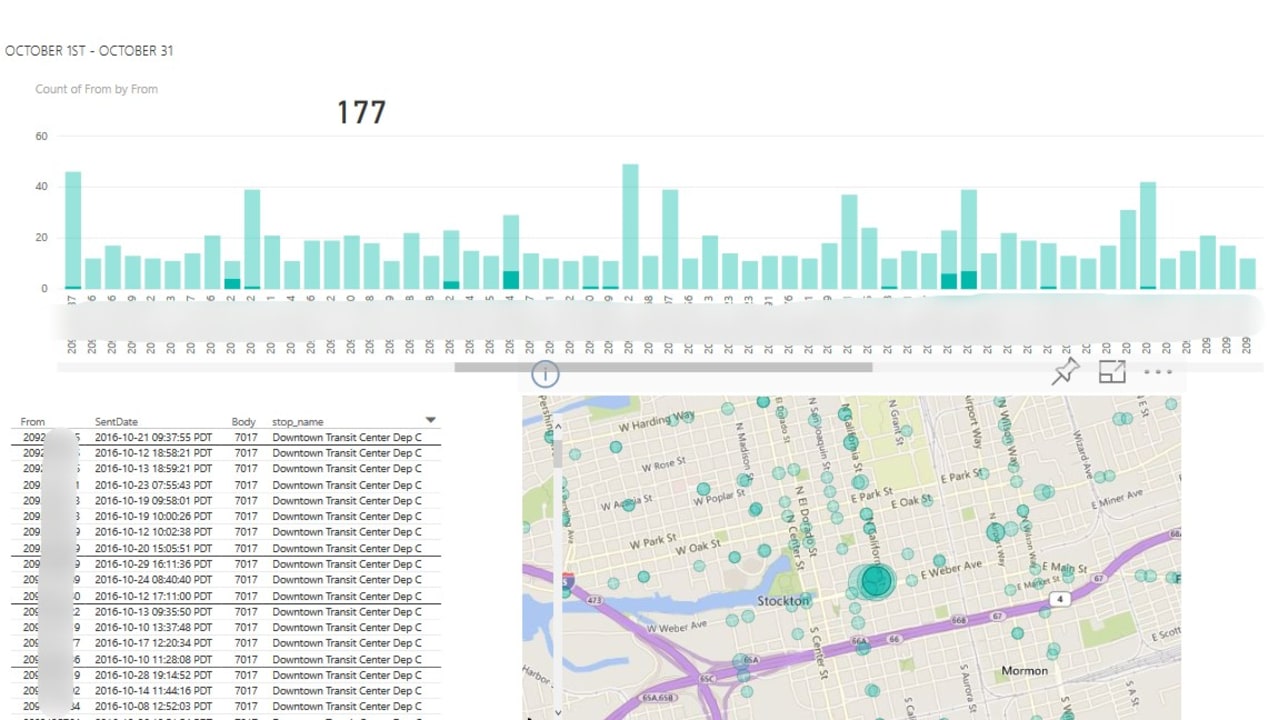Click the 66B exit marker on the map
The image size is (1268, 720).
coord(959,621)
